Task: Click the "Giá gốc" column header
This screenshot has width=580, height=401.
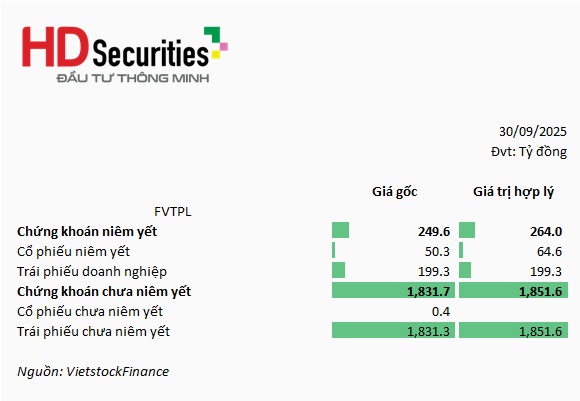Action: tap(394, 192)
